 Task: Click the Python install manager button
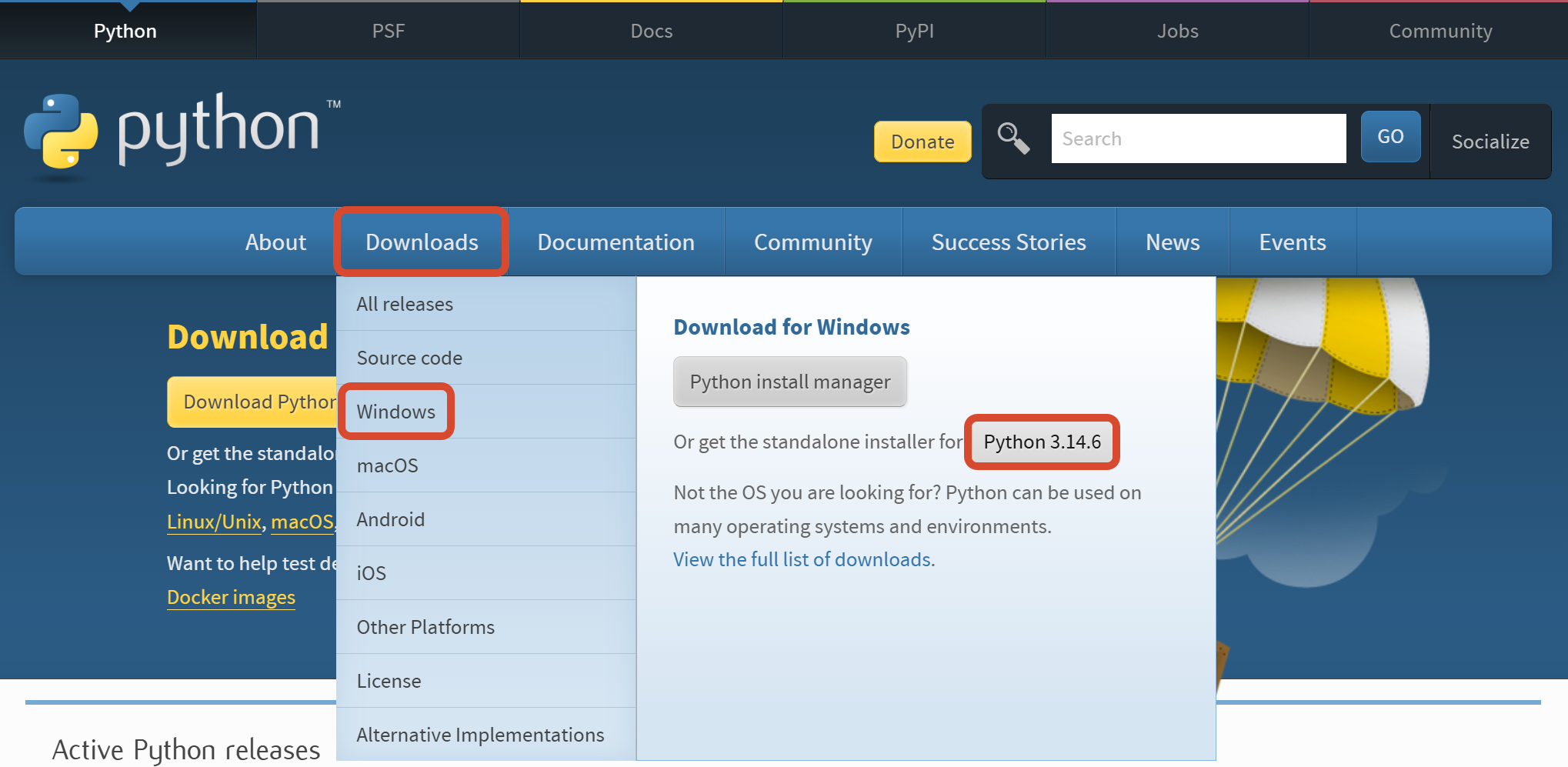790,382
